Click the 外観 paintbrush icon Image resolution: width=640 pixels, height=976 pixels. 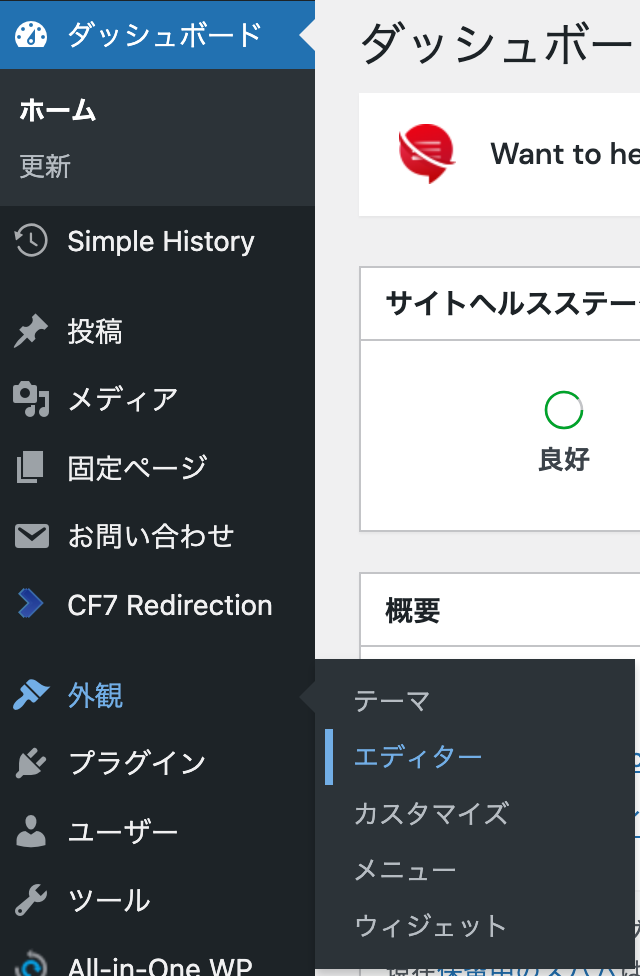click(31, 695)
